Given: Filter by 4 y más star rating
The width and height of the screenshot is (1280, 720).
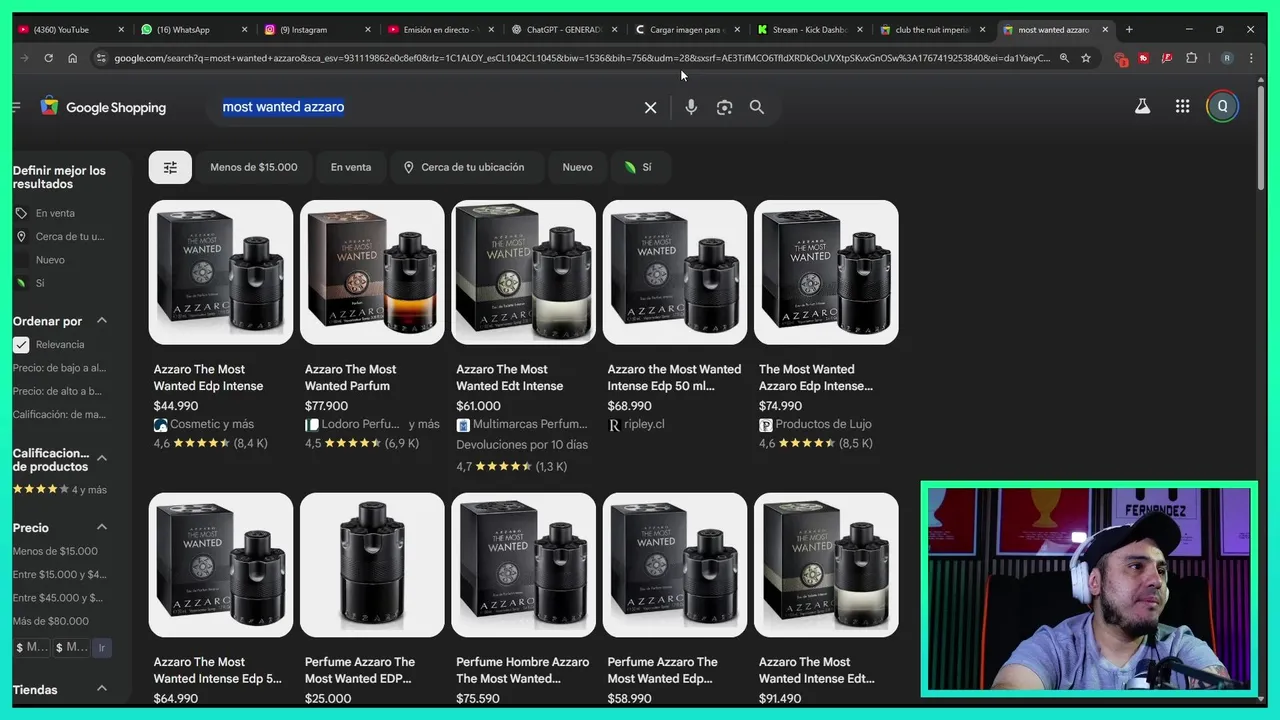Looking at the screenshot, I should pos(60,490).
